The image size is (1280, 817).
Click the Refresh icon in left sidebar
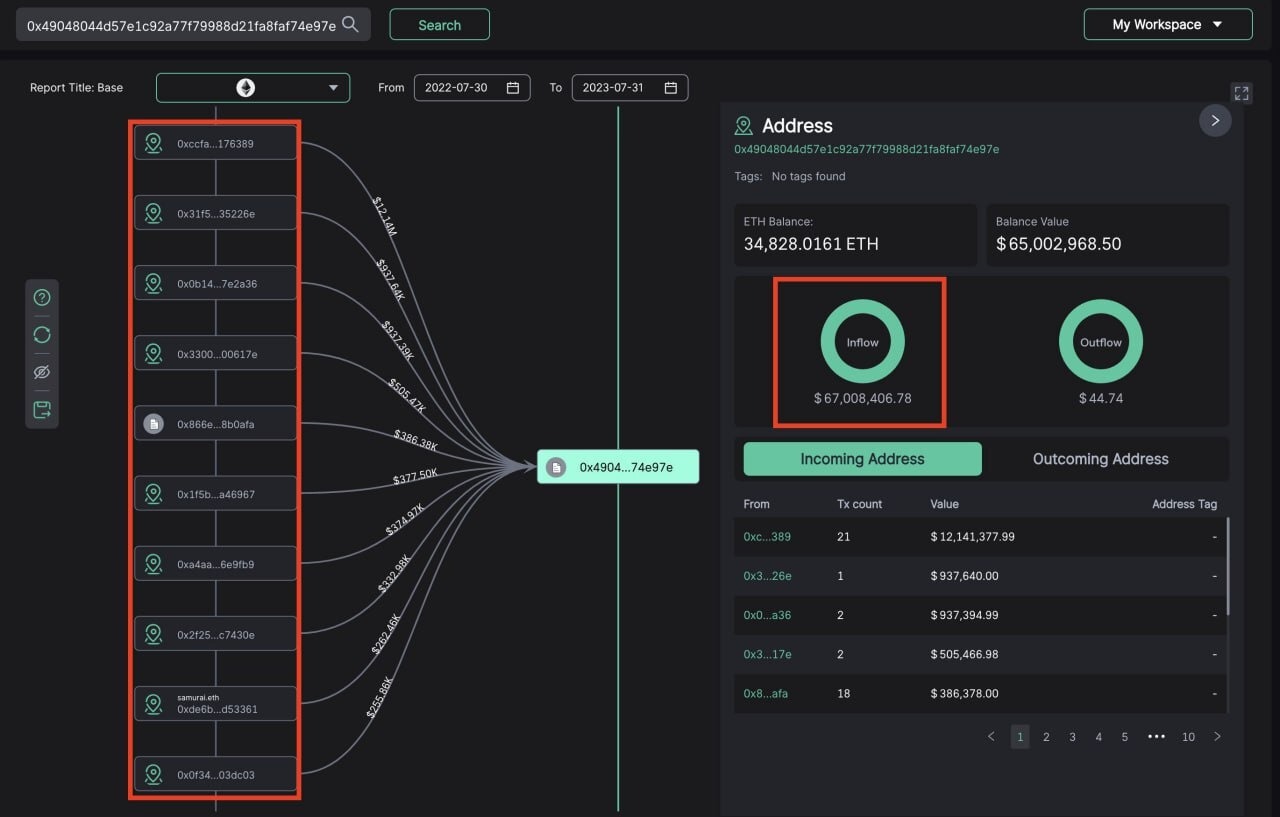point(41,334)
